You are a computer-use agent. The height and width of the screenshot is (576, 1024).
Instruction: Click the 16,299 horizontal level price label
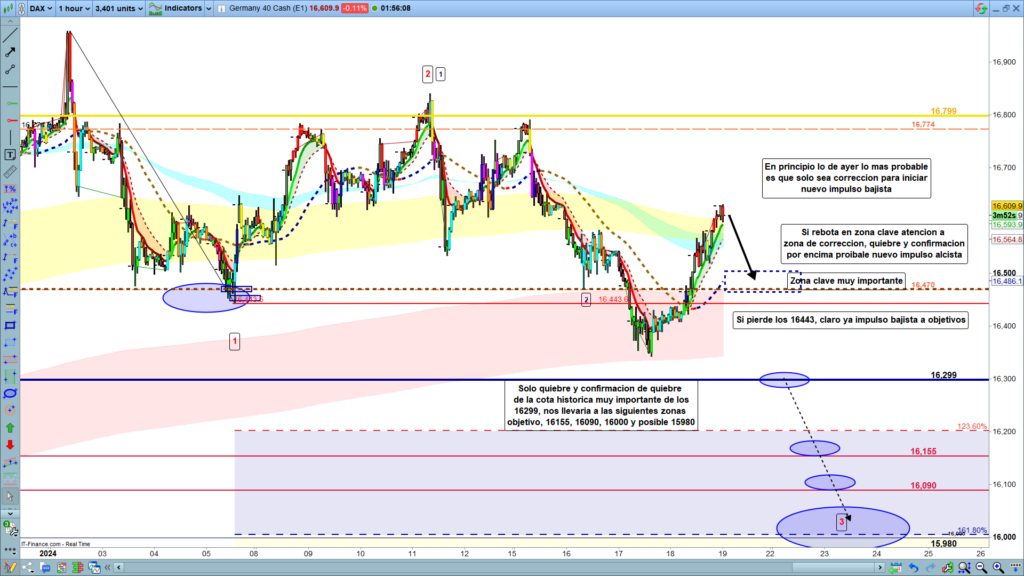[x=943, y=375]
